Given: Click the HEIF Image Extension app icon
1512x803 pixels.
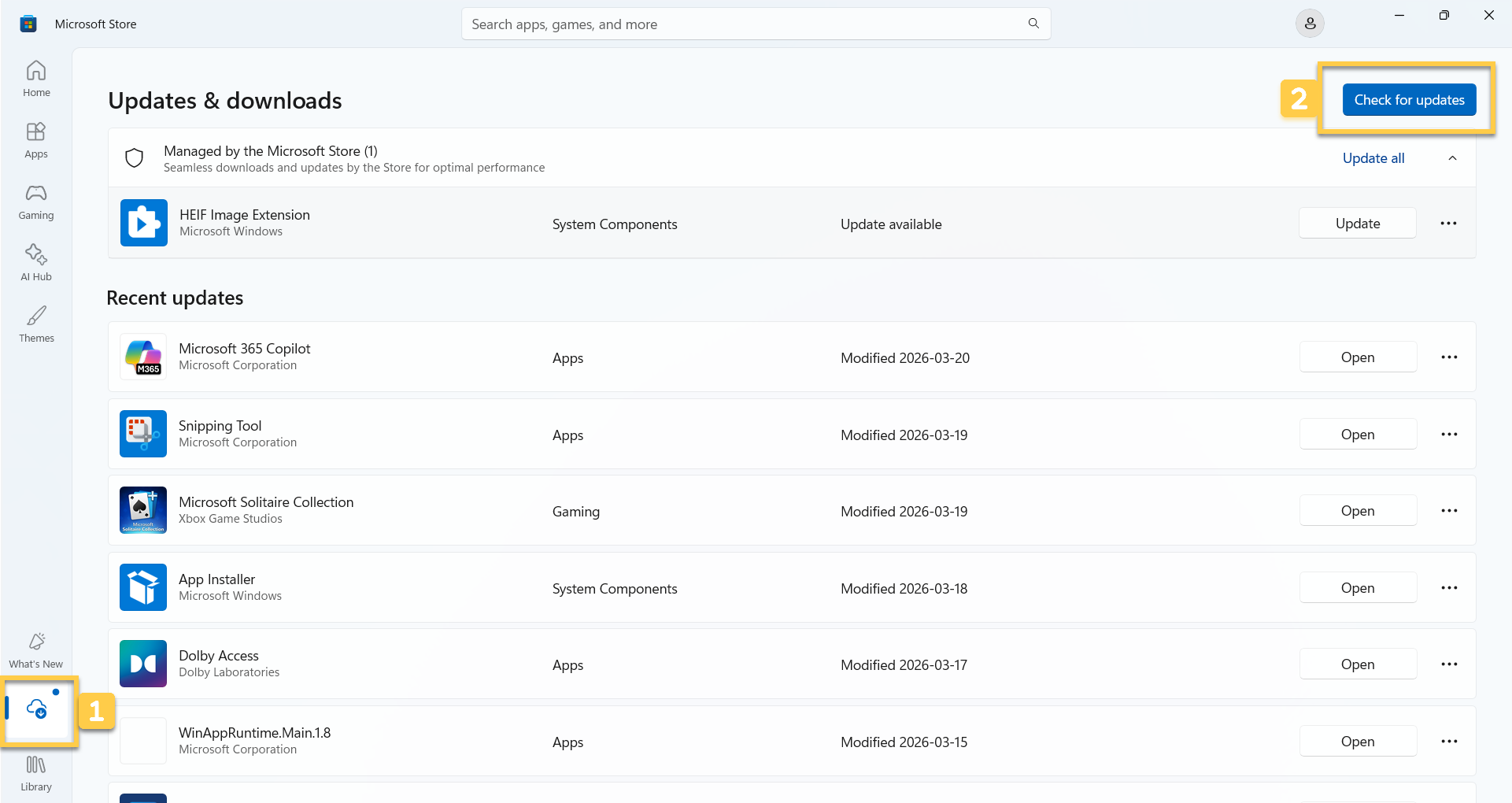Looking at the screenshot, I should 143,223.
